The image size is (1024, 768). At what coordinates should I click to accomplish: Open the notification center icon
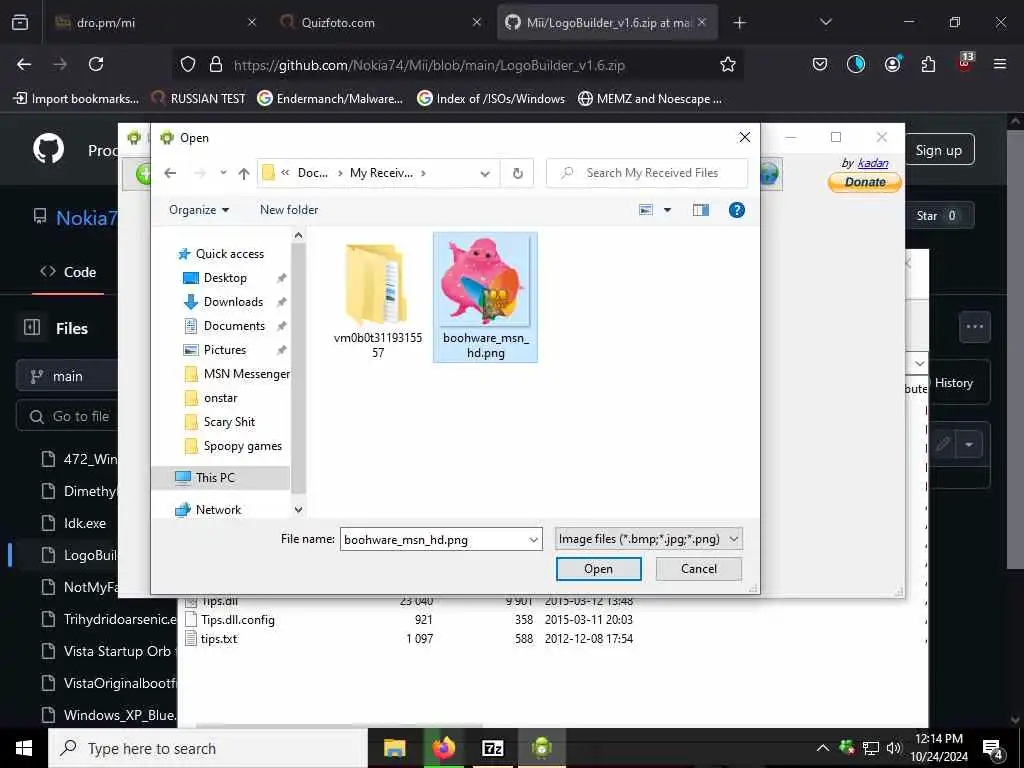993,748
